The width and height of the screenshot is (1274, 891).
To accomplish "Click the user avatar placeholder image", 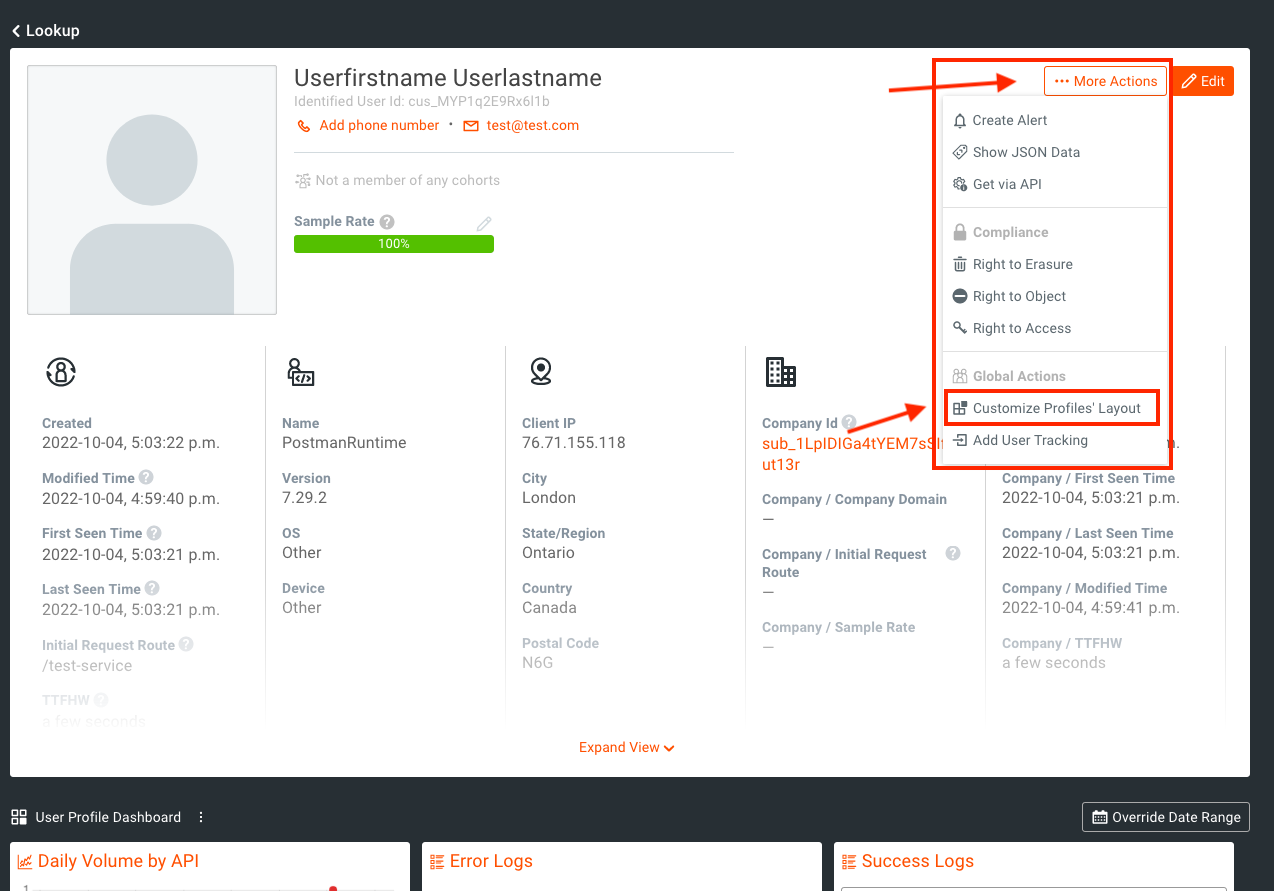I will point(152,190).
